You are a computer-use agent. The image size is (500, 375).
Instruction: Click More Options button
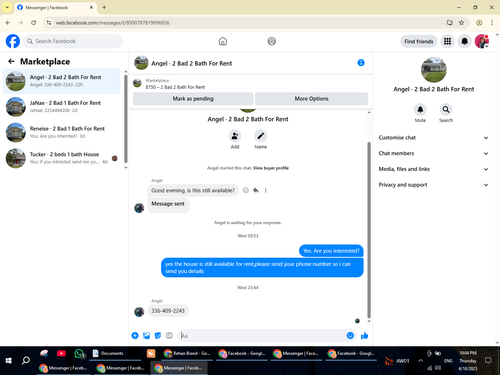[x=311, y=99]
